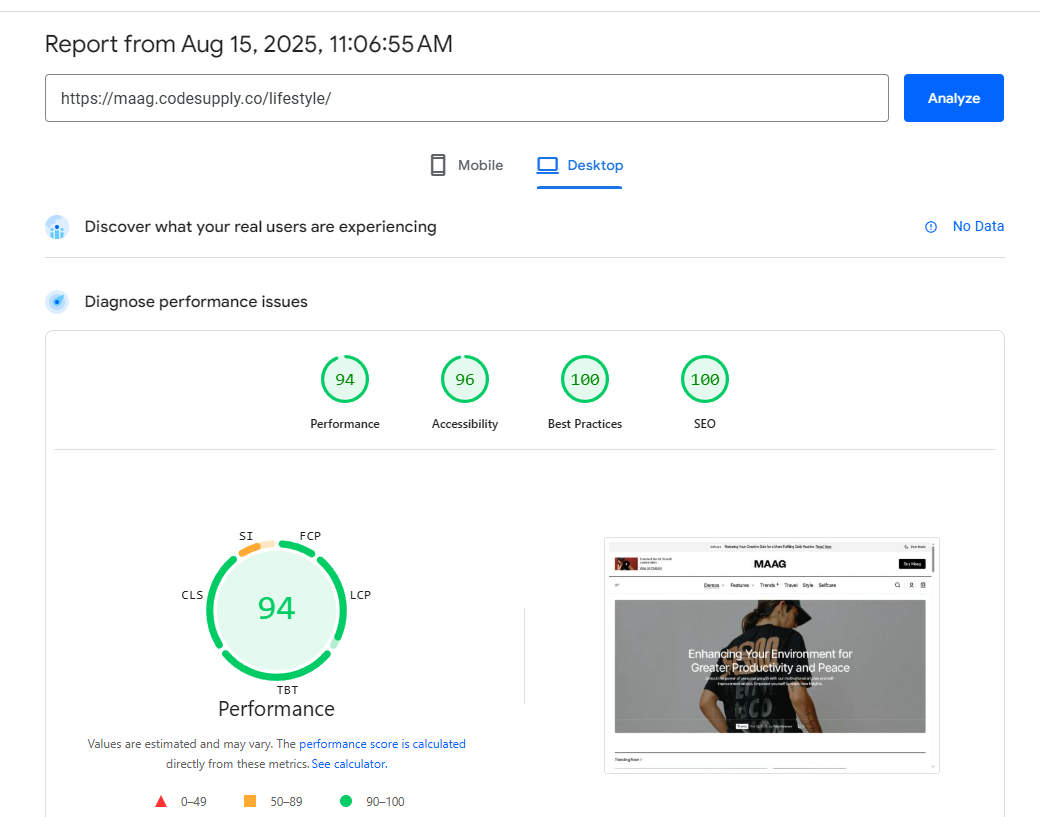Click the large 94 performance gauge

pyautogui.click(x=277, y=609)
